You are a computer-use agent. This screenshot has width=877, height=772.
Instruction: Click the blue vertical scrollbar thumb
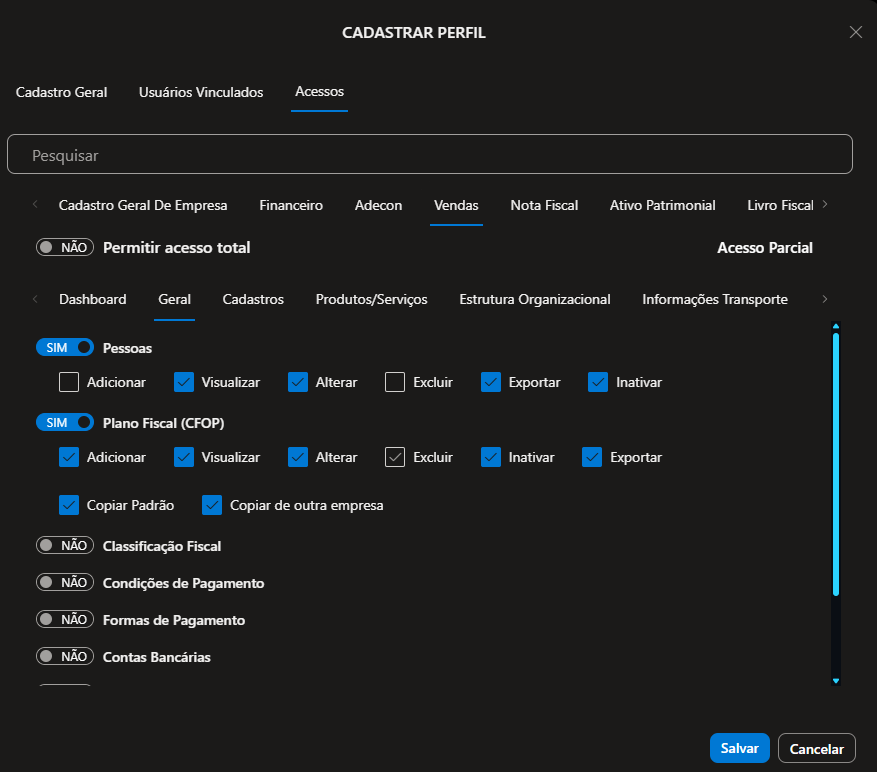[x=836, y=460]
